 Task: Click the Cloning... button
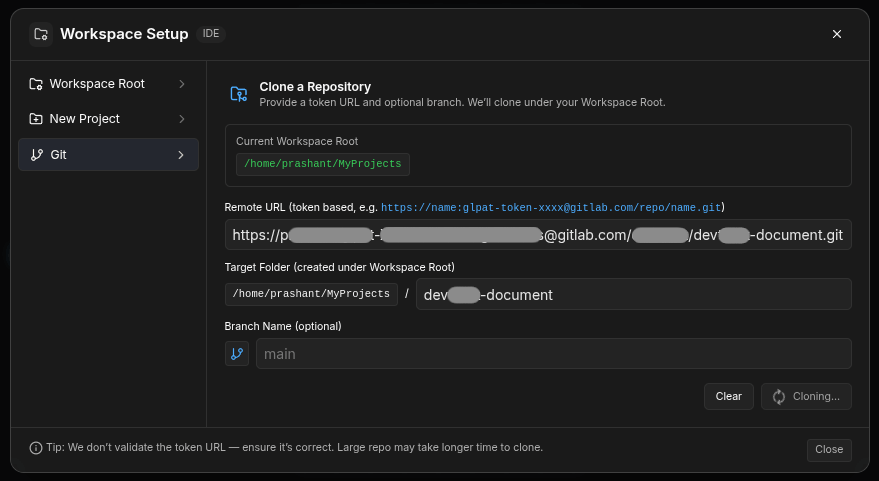pos(806,396)
